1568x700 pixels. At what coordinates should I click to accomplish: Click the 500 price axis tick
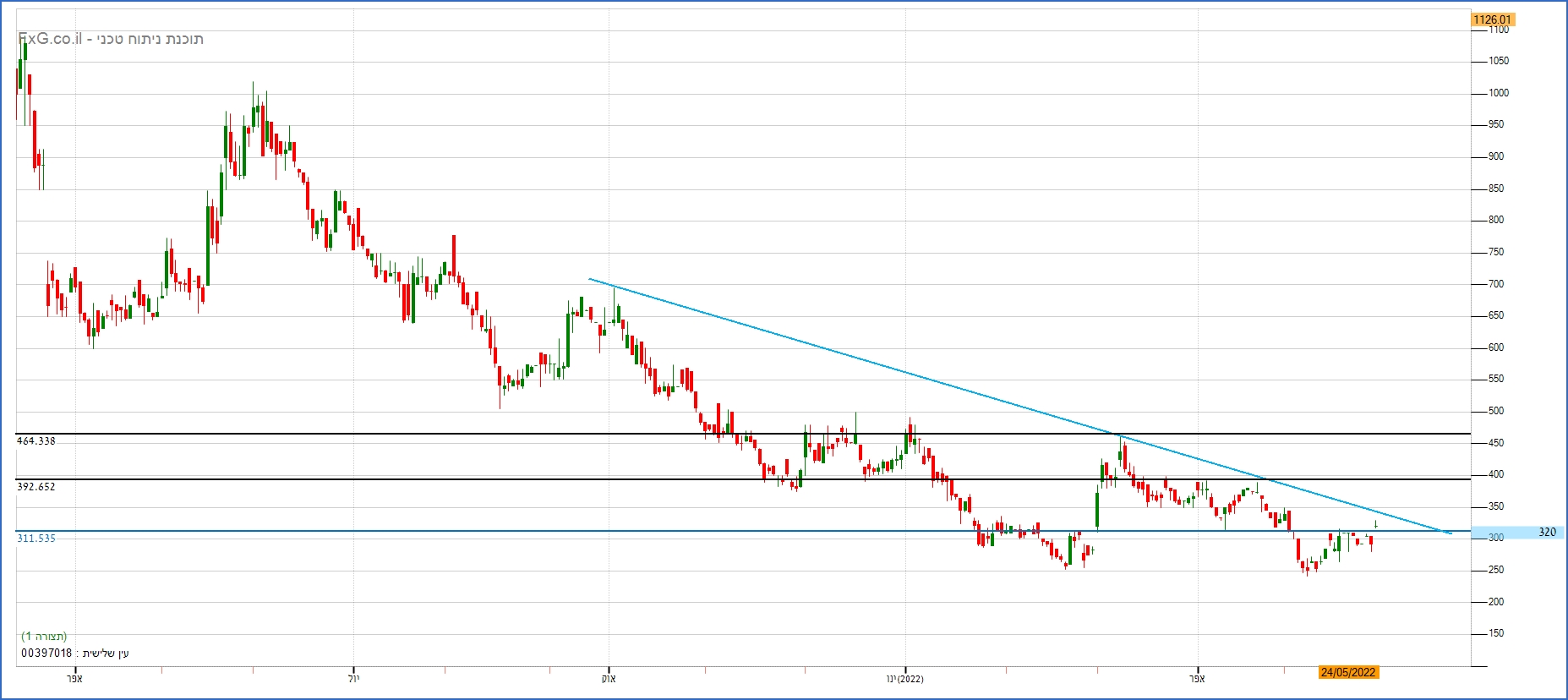coord(1496,411)
